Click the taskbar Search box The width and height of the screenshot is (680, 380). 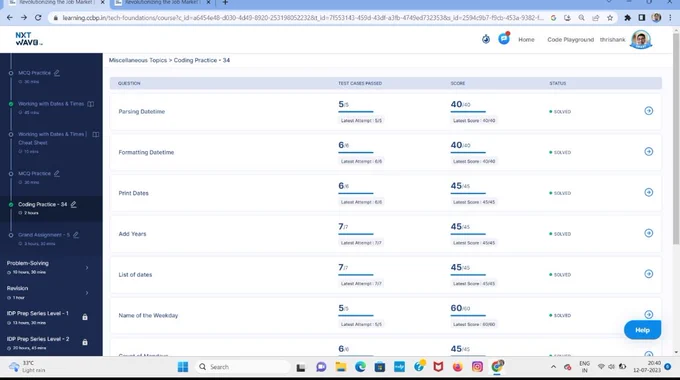(243, 367)
